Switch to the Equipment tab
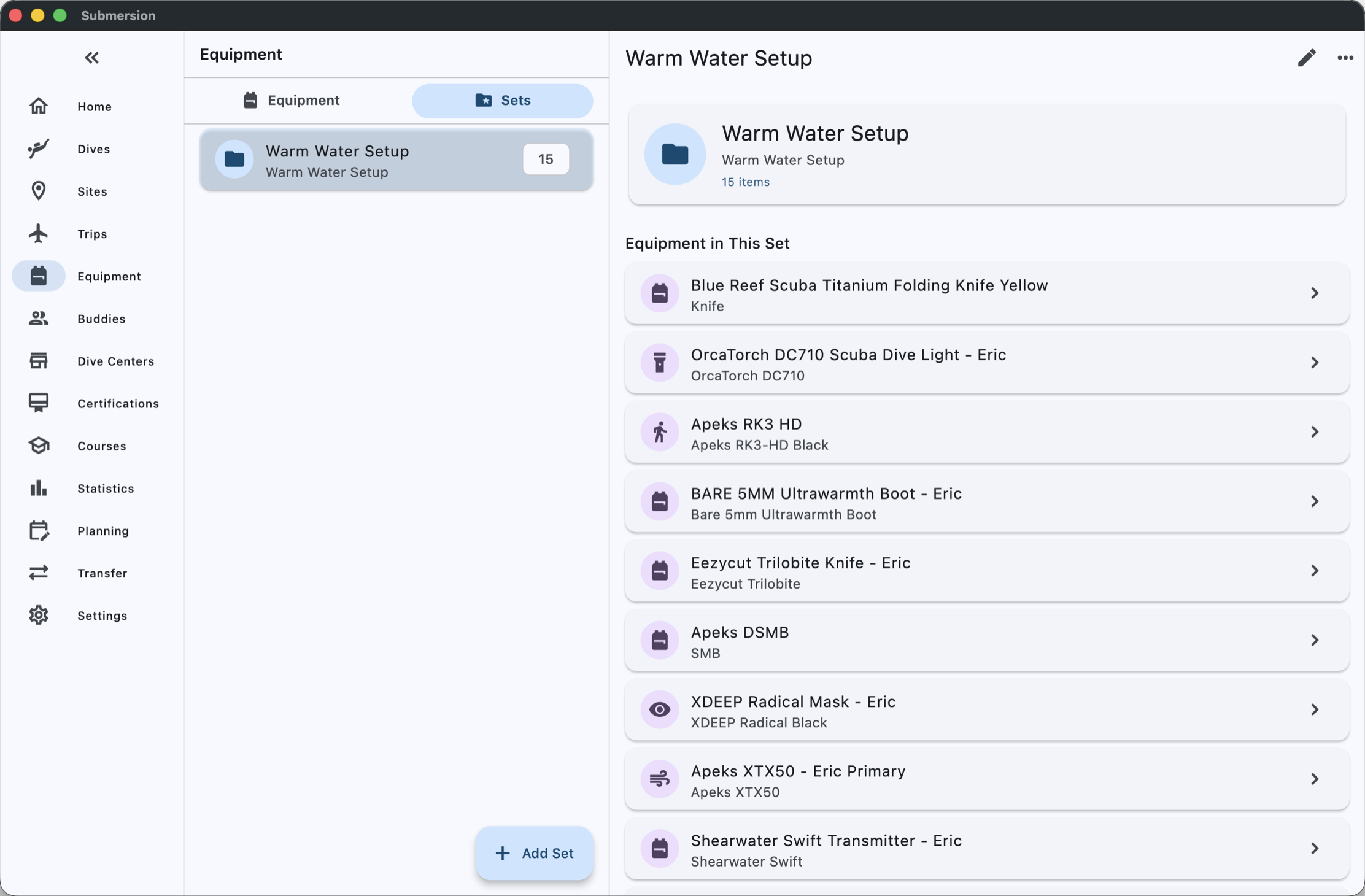The image size is (1365, 896). (x=291, y=101)
